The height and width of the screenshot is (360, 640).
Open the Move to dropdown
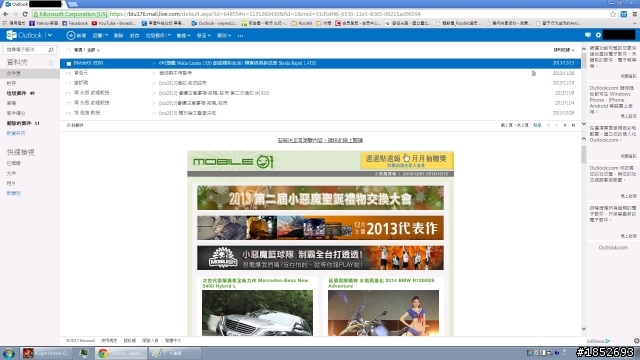click(x=204, y=36)
